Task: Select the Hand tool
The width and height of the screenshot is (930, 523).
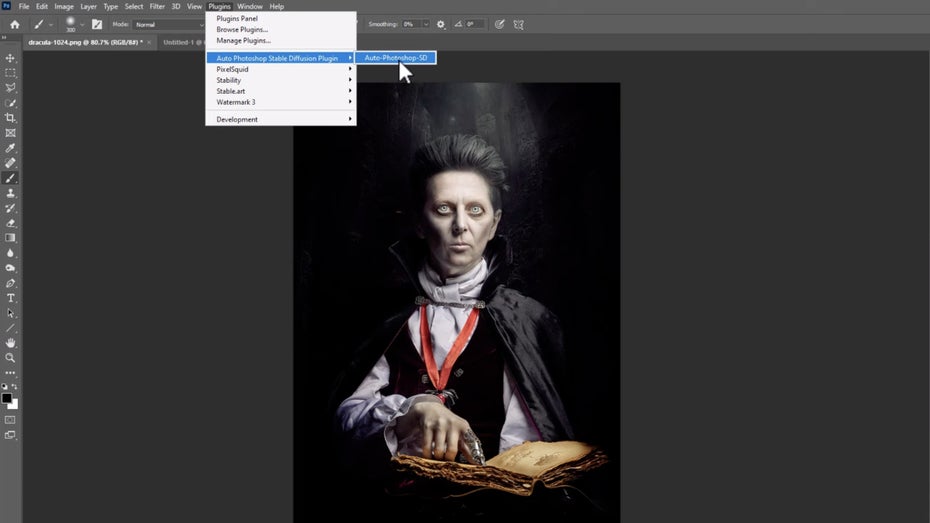Action: (x=11, y=343)
